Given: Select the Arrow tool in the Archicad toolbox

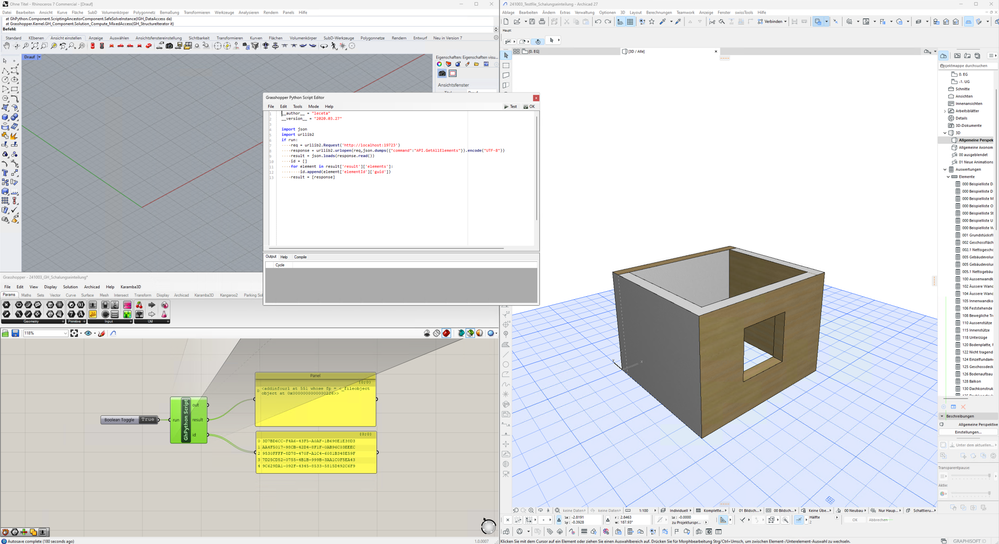Looking at the screenshot, I should coord(507,55).
